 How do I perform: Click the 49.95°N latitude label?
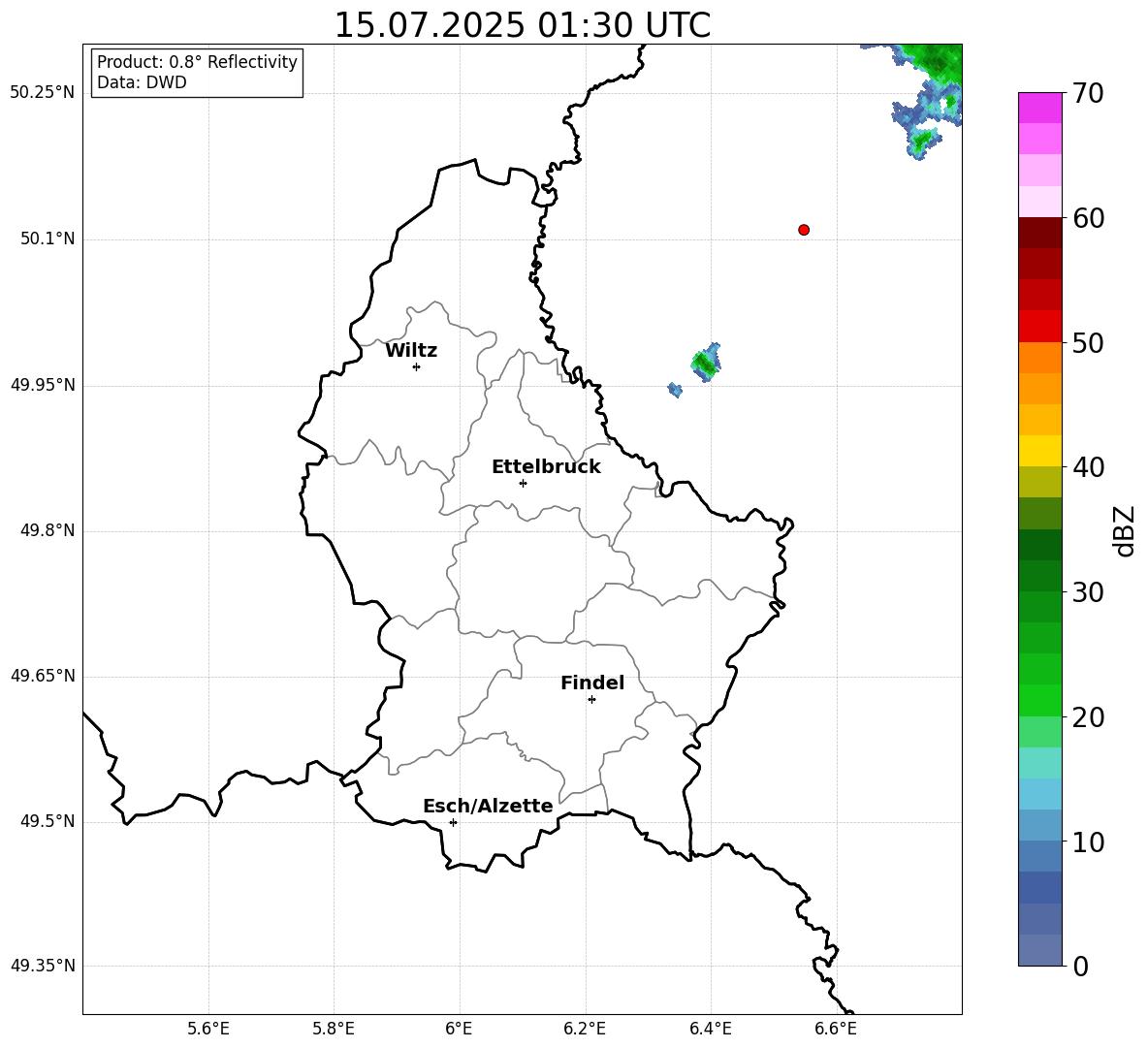42,384
